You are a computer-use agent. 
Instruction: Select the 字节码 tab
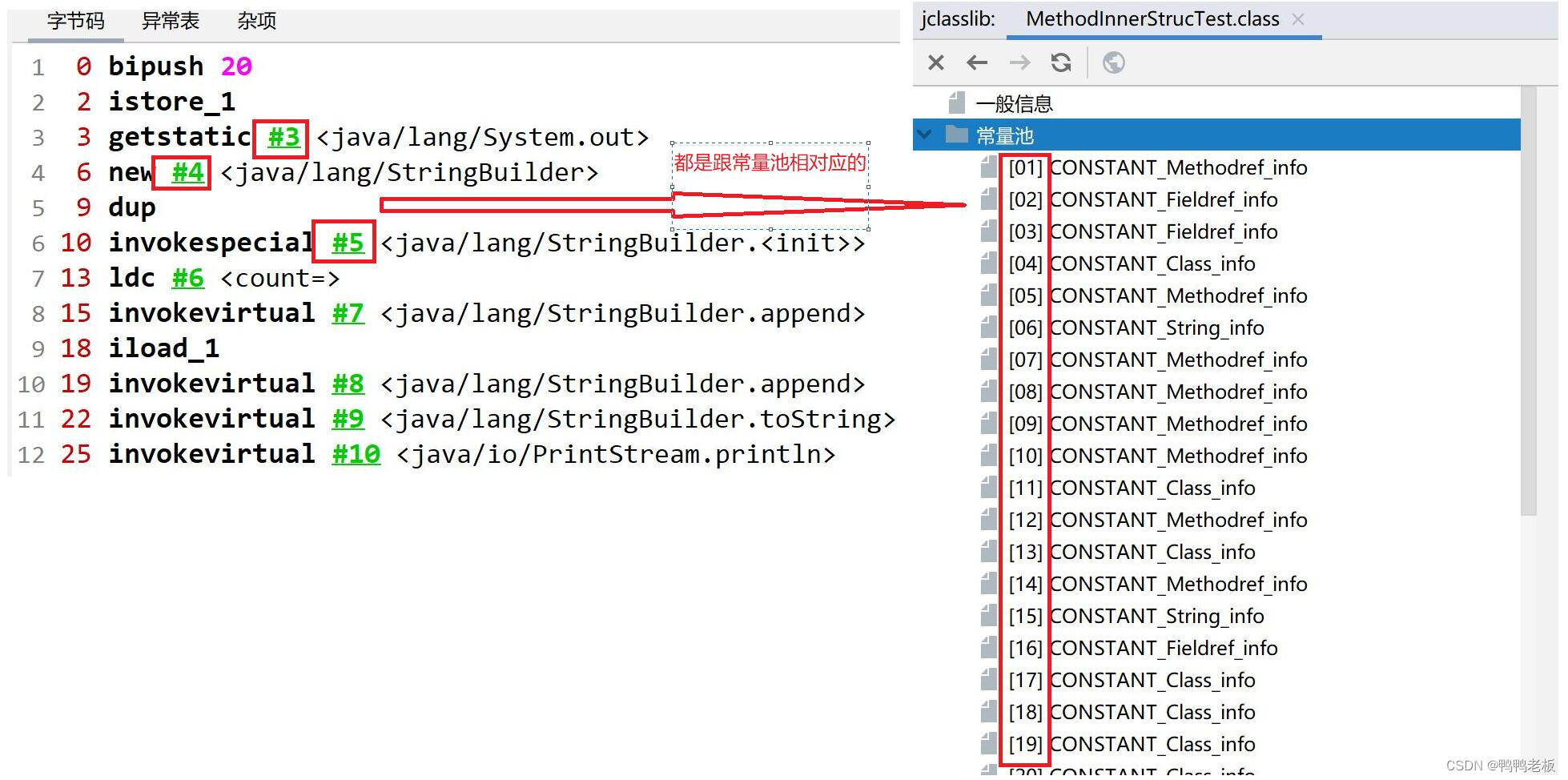[74, 22]
